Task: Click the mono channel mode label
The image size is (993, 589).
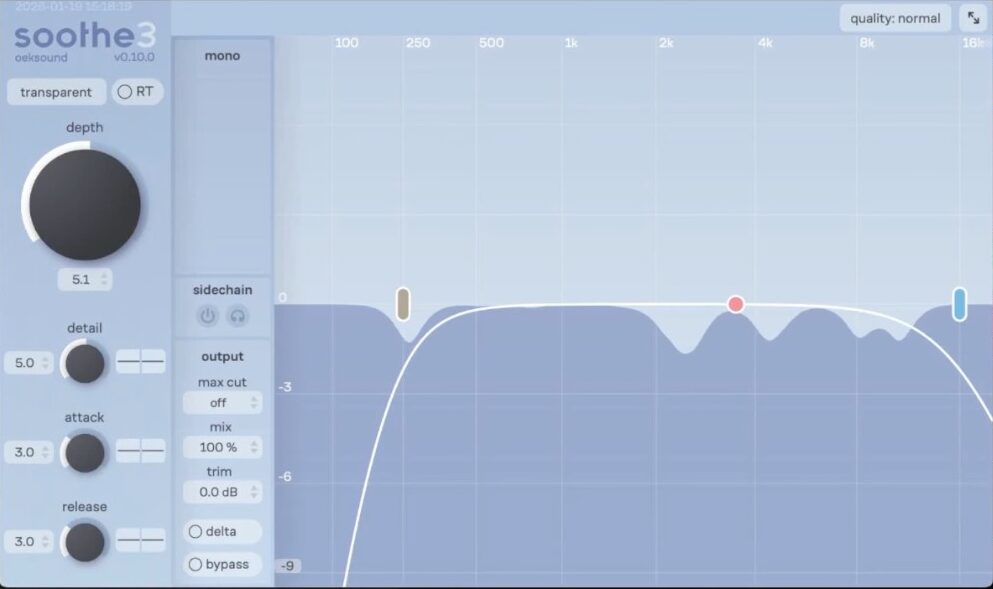Action: (222, 56)
